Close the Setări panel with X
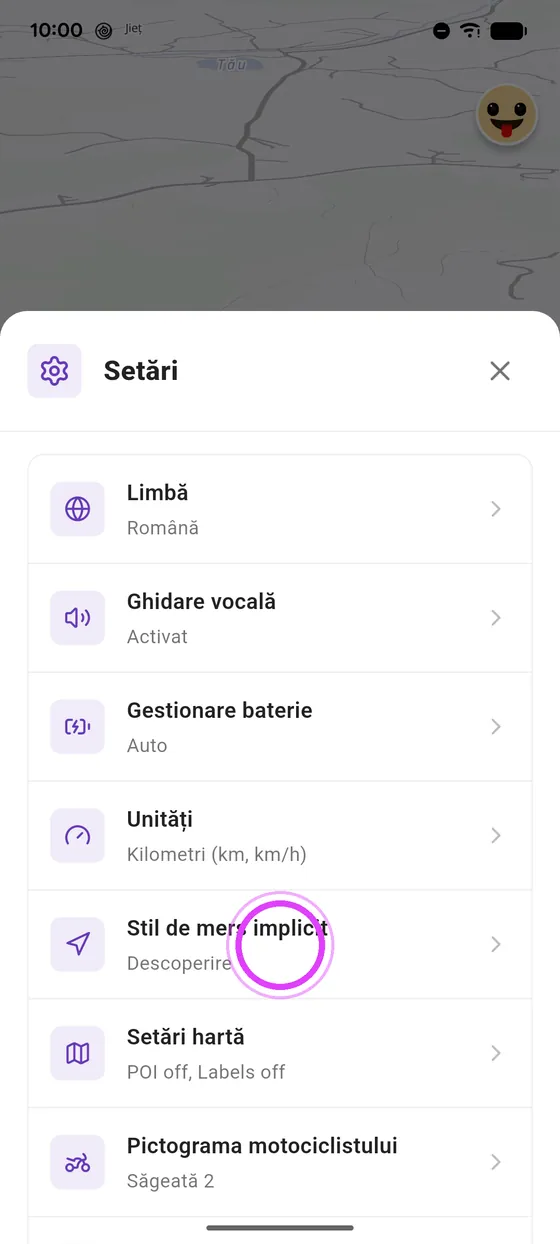560x1244 pixels. (x=500, y=371)
